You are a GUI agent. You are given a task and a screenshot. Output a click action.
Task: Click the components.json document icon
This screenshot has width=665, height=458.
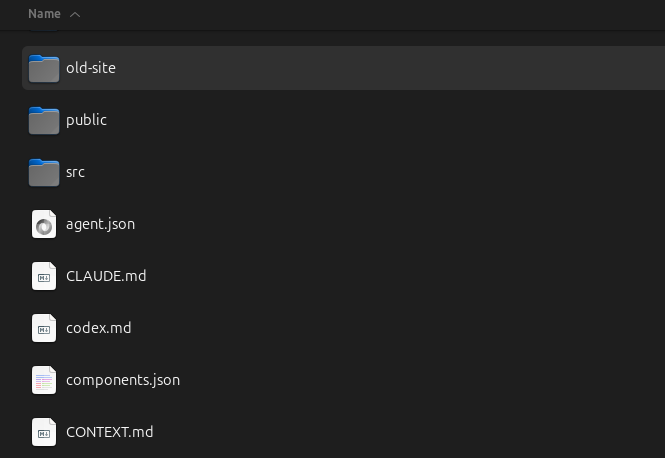pyautogui.click(x=44, y=380)
